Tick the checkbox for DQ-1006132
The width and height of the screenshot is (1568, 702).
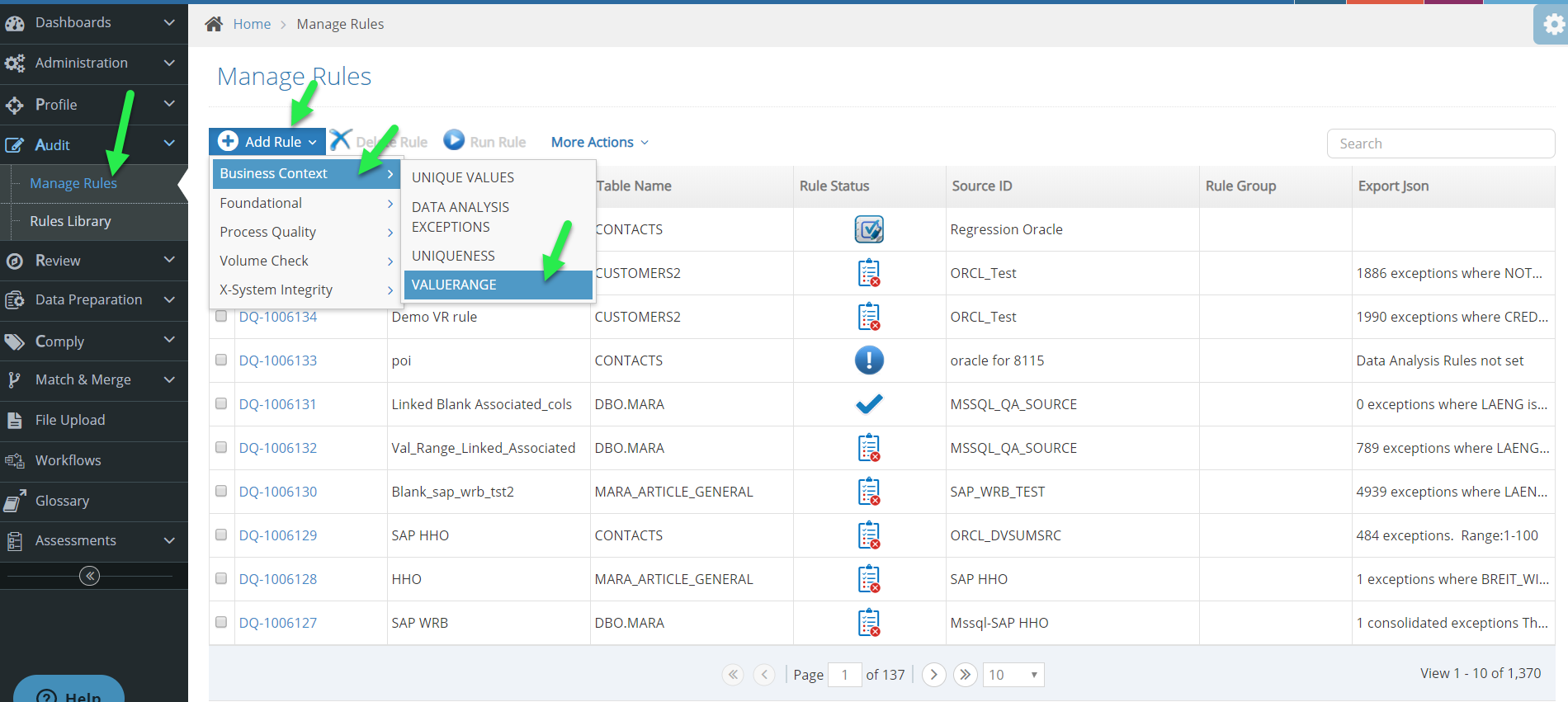click(x=221, y=447)
